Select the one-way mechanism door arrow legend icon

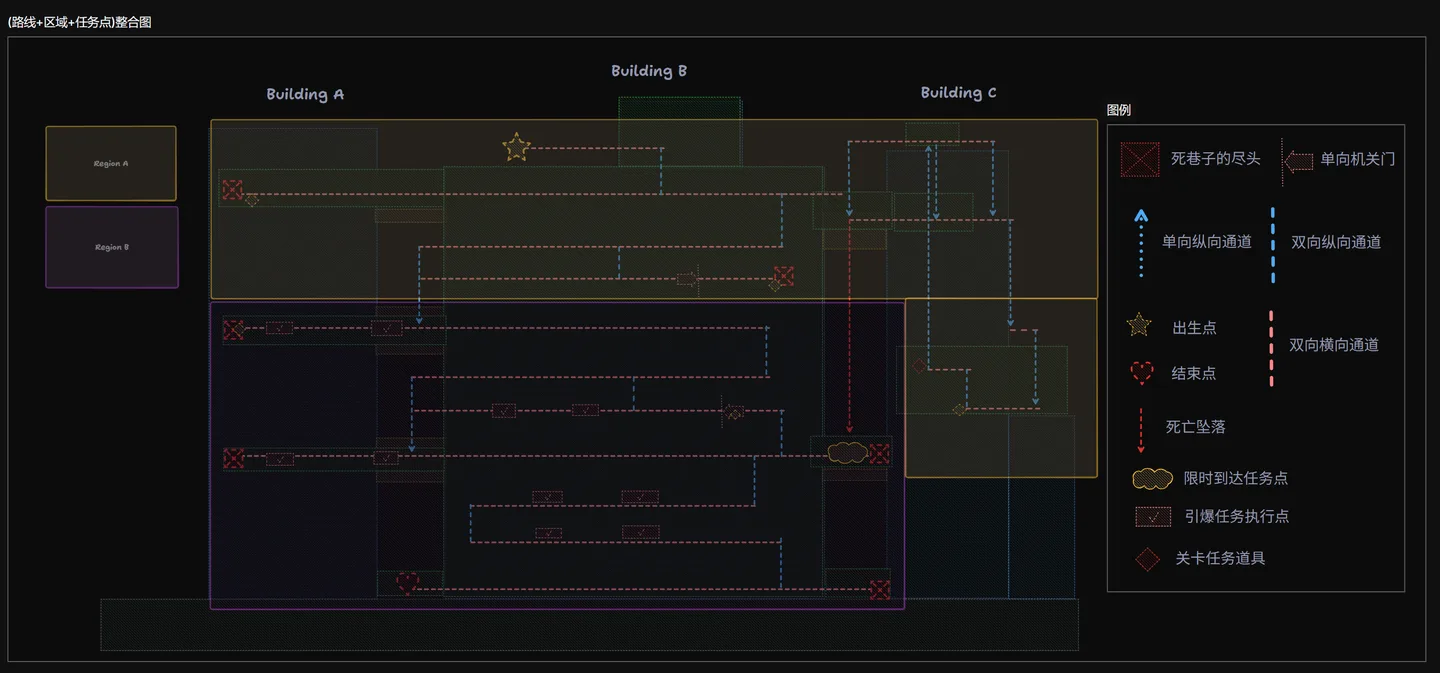tap(1298, 161)
